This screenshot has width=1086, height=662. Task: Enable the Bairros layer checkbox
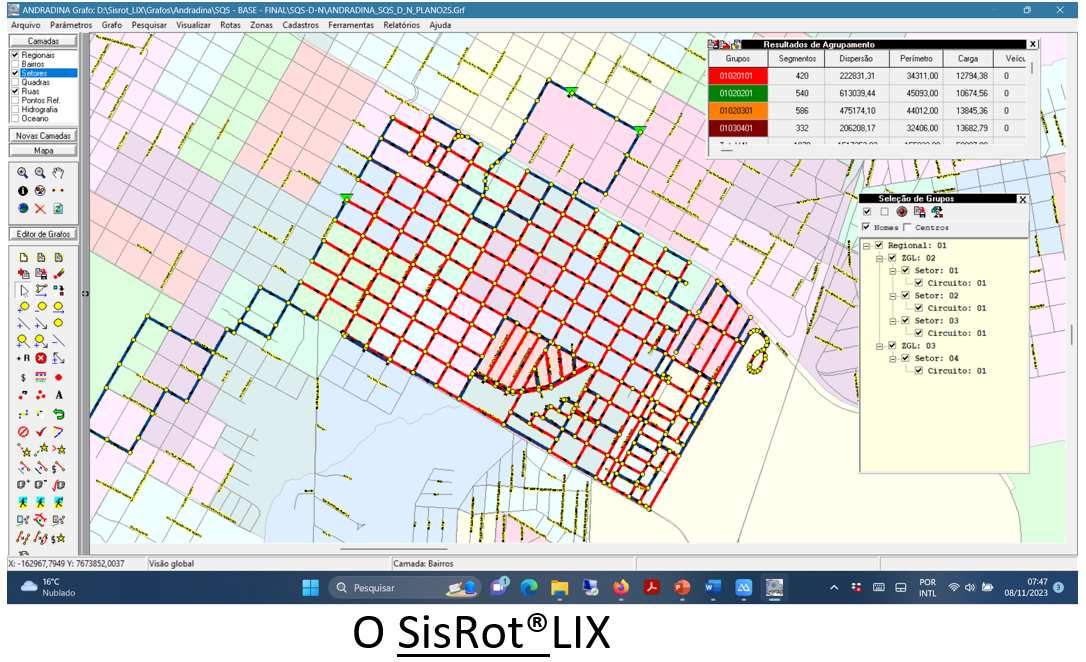(15, 64)
